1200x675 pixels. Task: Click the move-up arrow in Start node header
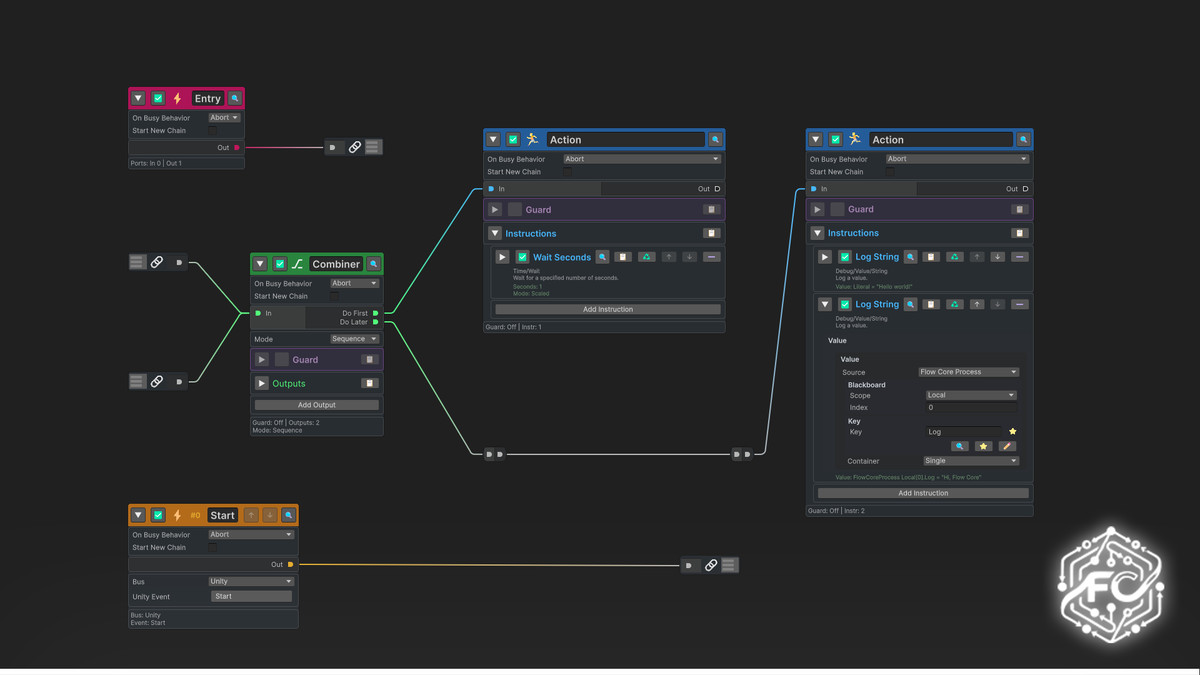251,515
